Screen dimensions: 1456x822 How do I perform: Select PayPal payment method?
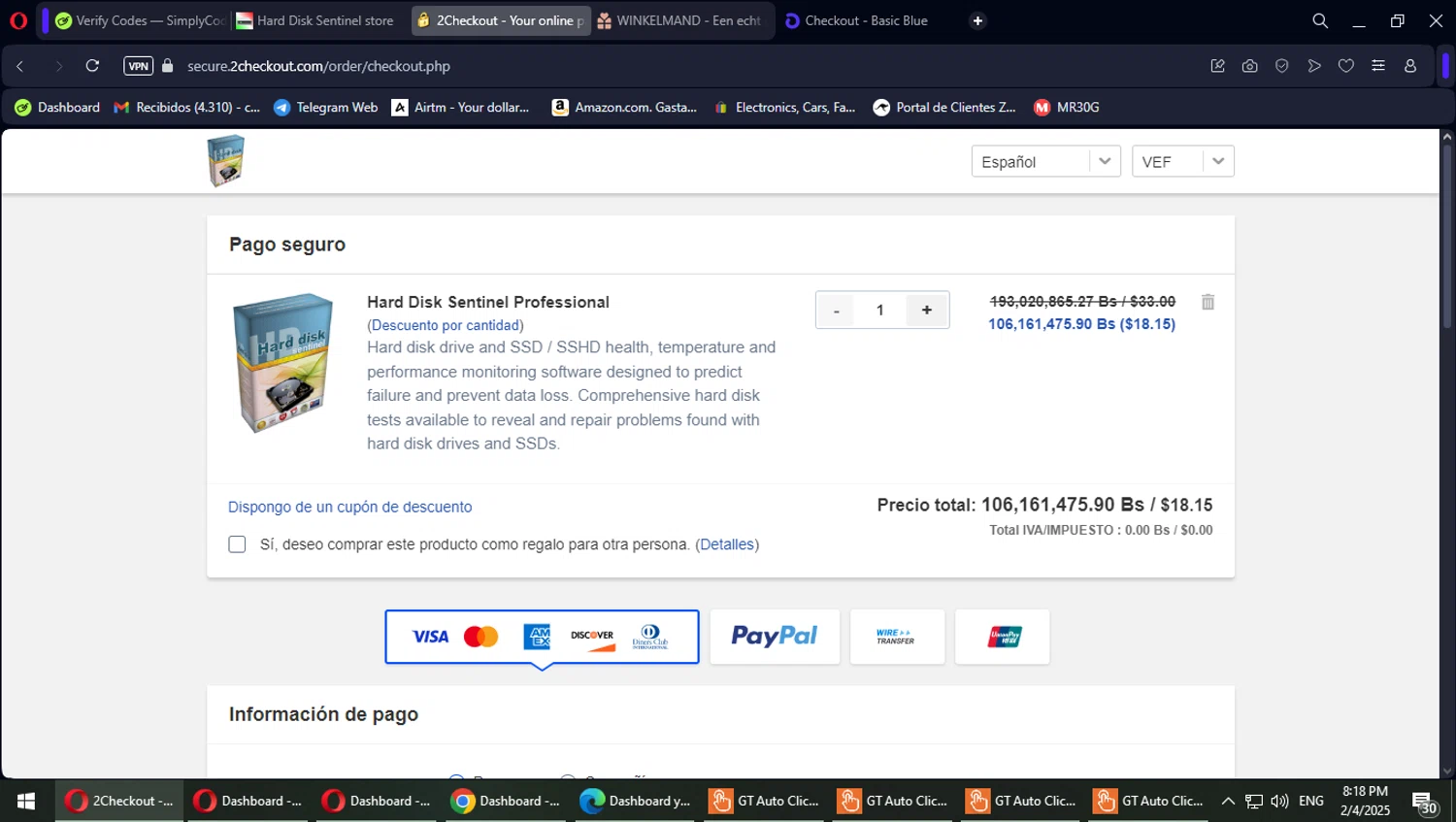(775, 637)
